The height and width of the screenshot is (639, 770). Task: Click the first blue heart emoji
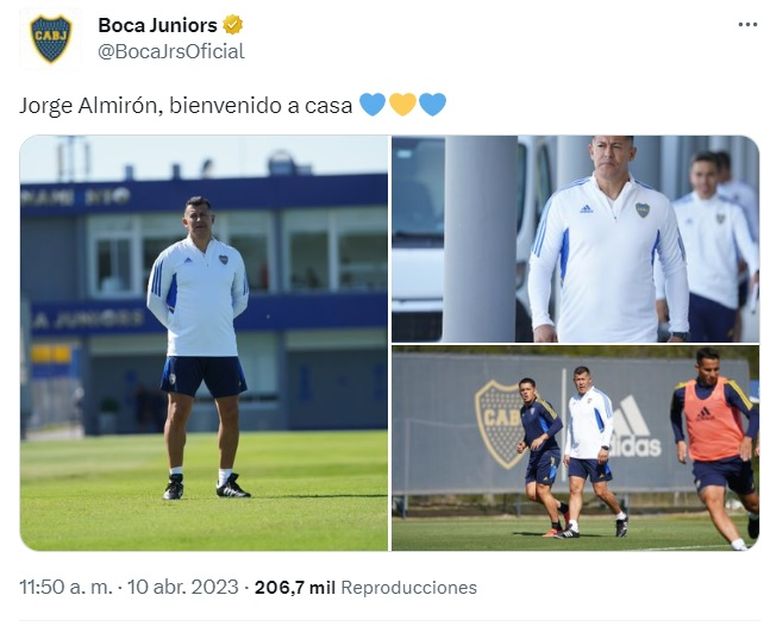(x=373, y=104)
